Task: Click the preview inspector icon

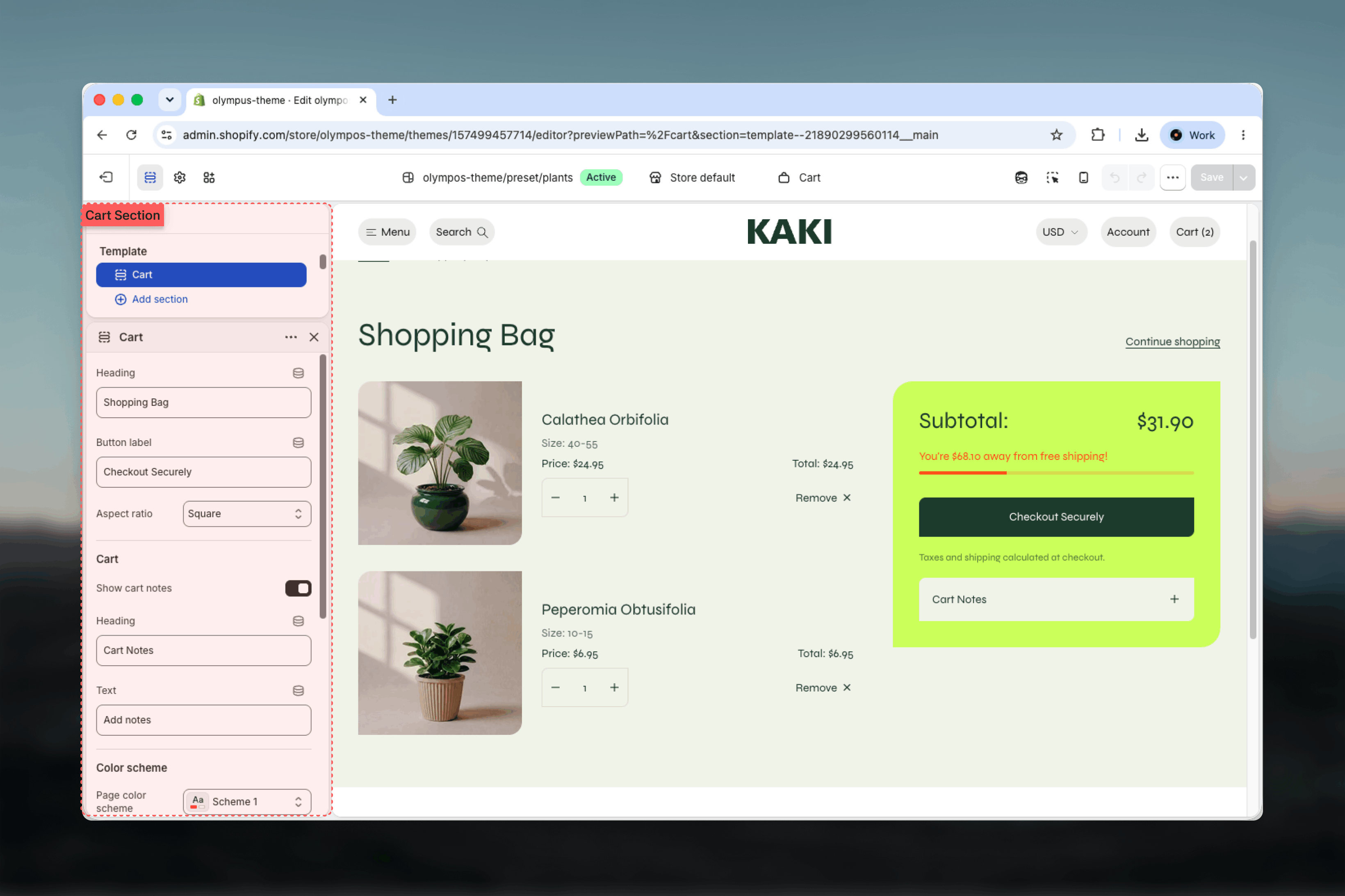Action: click(1052, 177)
